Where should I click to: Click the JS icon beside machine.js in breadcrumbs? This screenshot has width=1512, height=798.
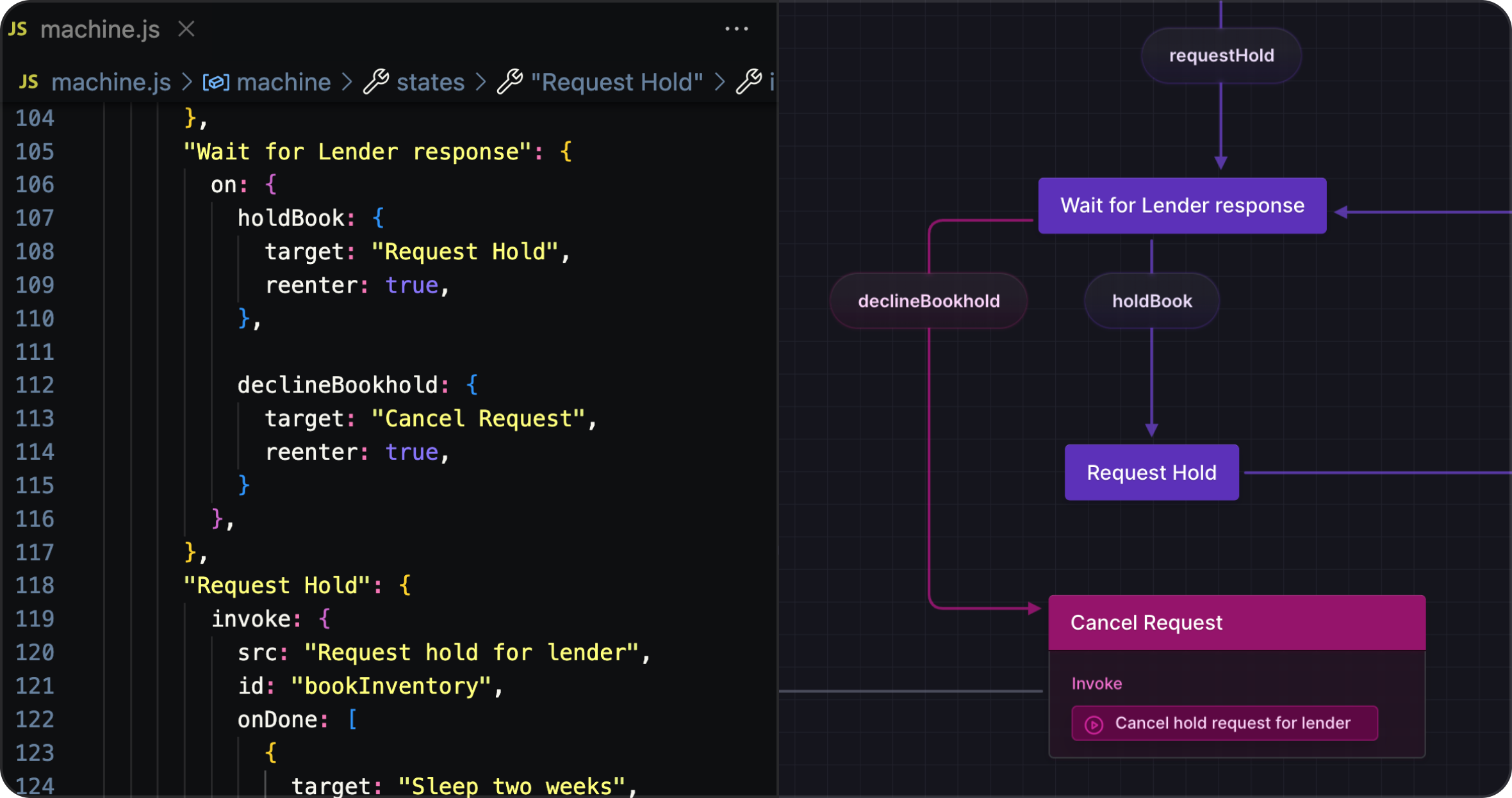[x=28, y=82]
